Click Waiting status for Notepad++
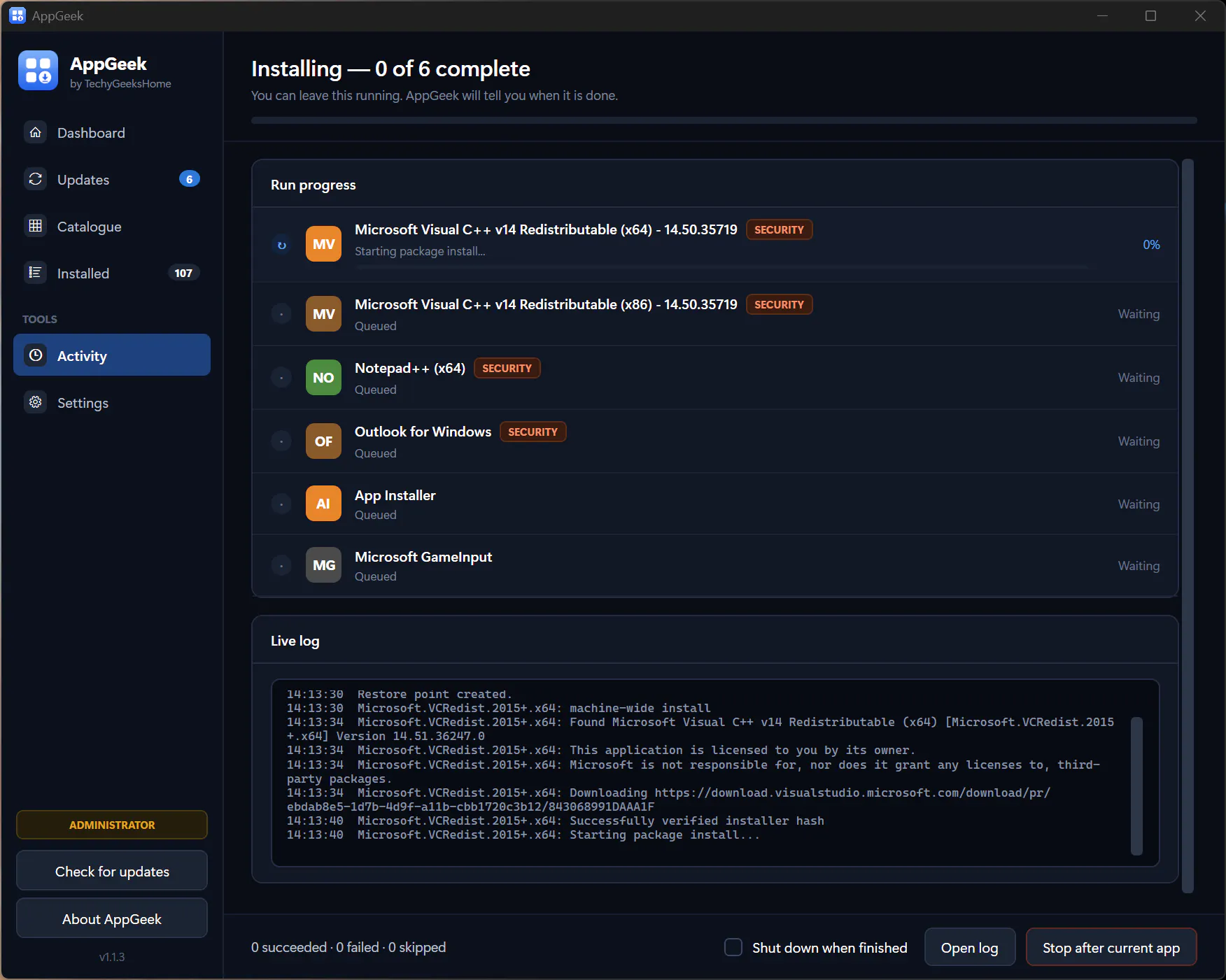This screenshot has height=980, width=1226. (1139, 378)
